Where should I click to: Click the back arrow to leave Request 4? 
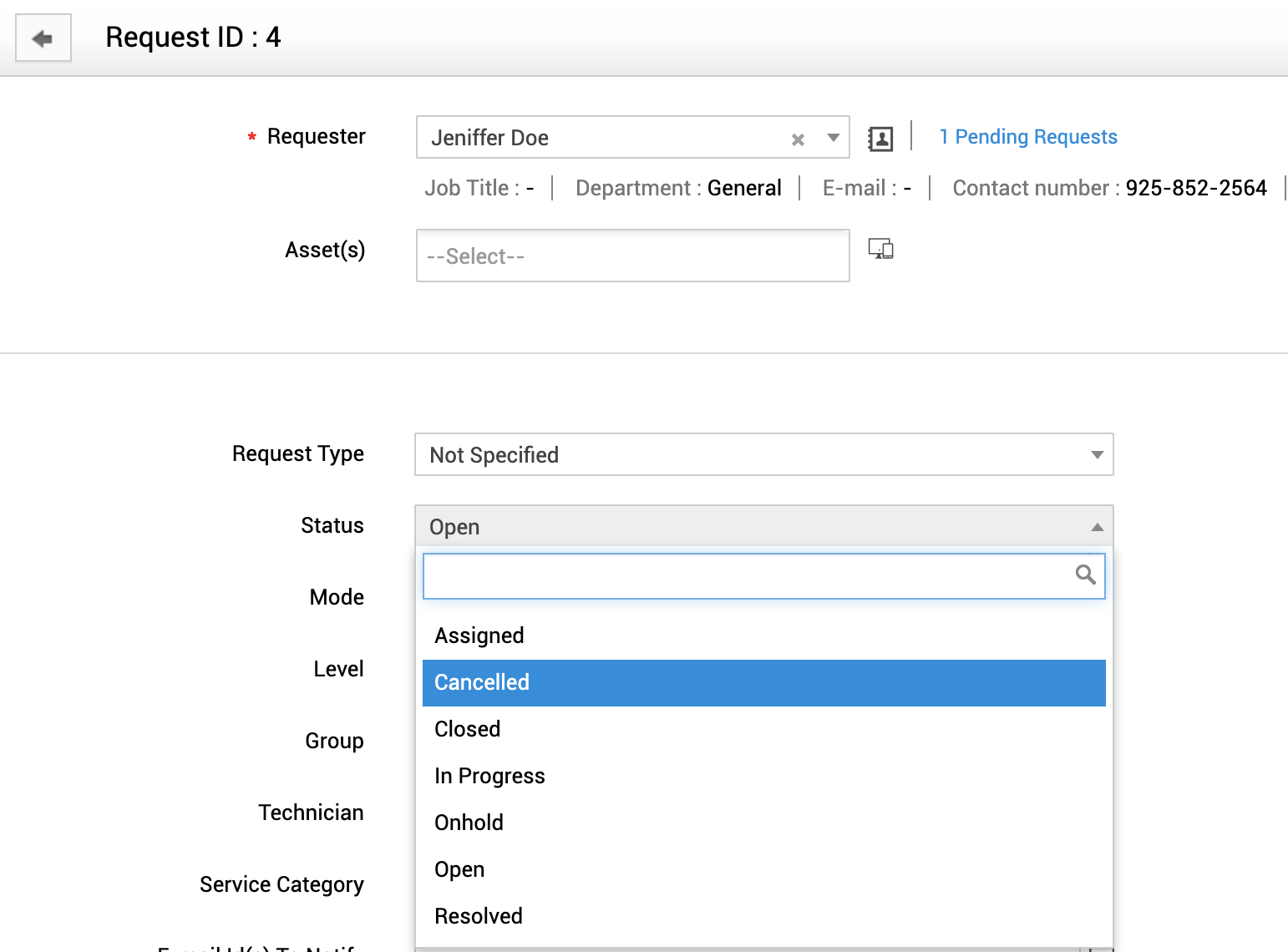43,38
